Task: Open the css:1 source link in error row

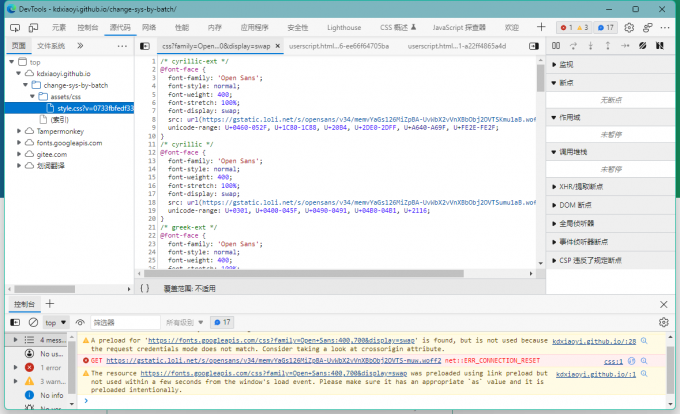Action: coord(613,361)
